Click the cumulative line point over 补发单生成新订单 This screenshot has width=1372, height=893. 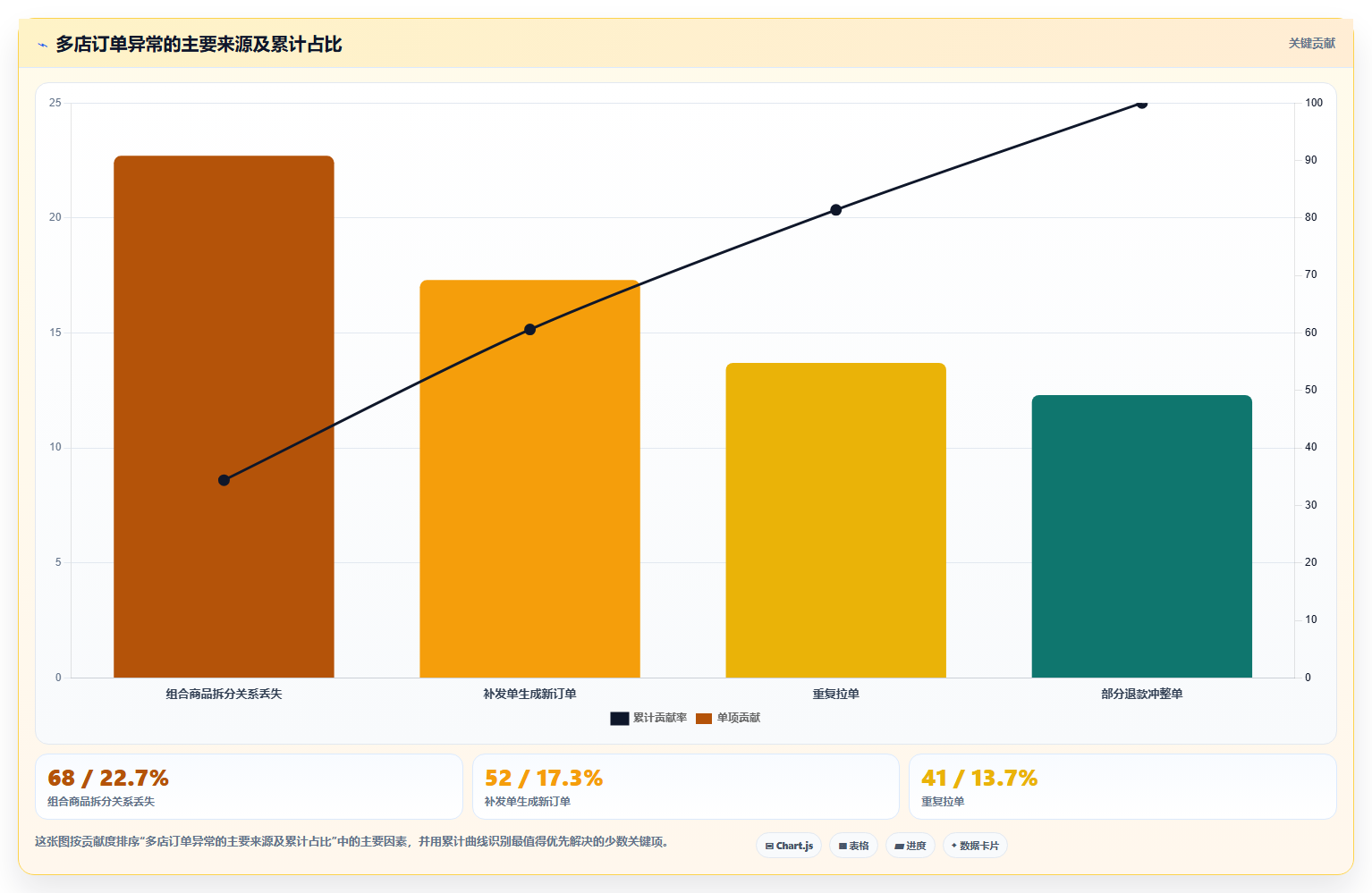click(529, 329)
